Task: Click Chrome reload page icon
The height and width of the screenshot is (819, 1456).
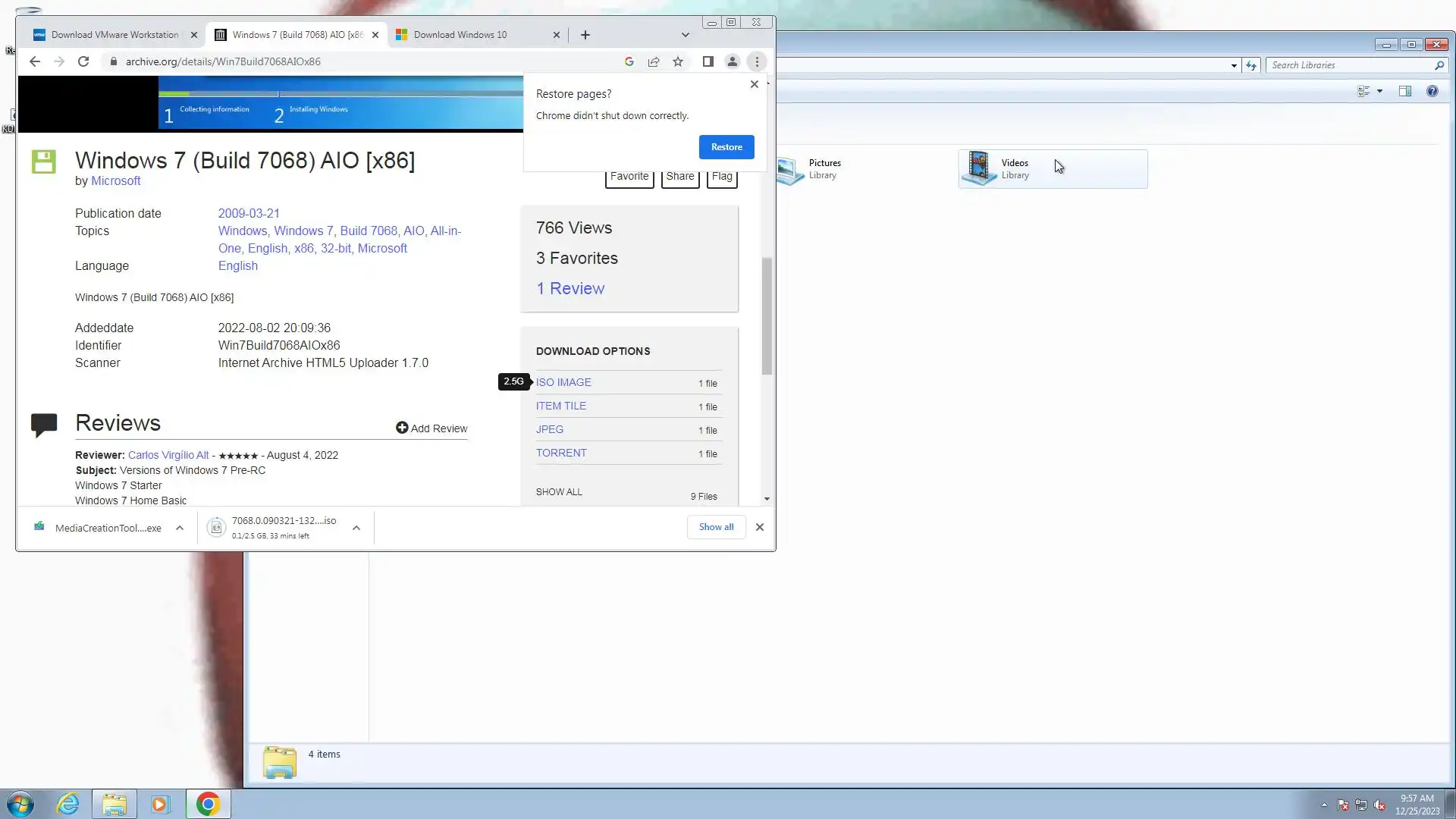Action: click(83, 61)
